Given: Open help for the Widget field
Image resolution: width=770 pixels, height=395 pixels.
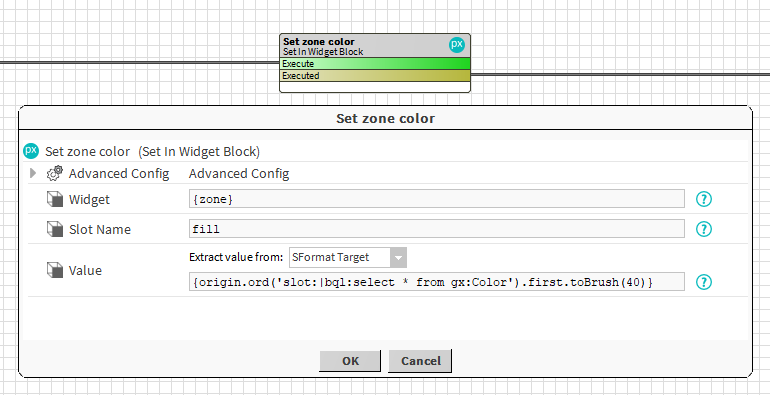Looking at the screenshot, I should click(x=704, y=199).
